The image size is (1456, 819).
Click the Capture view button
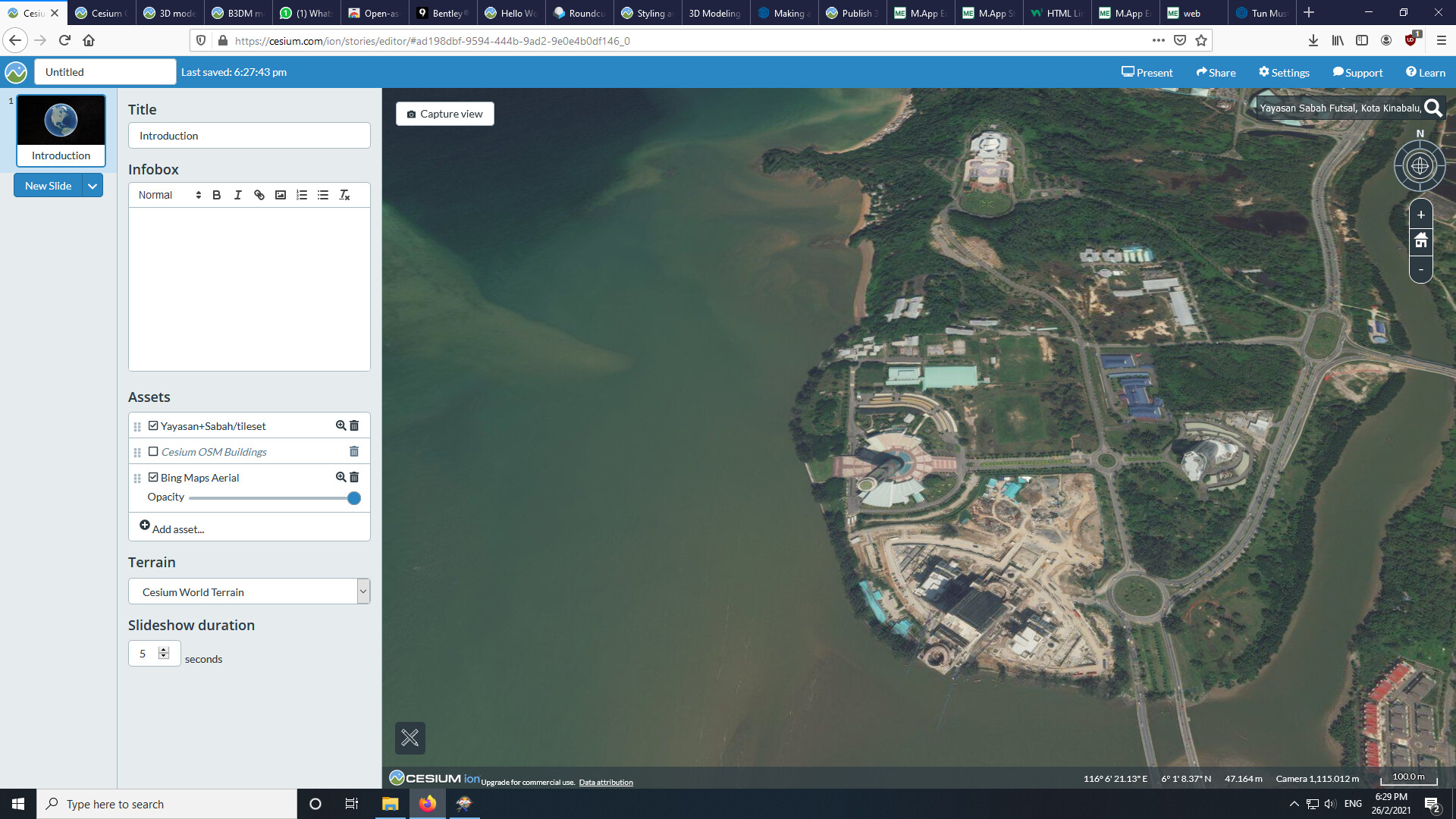445,114
